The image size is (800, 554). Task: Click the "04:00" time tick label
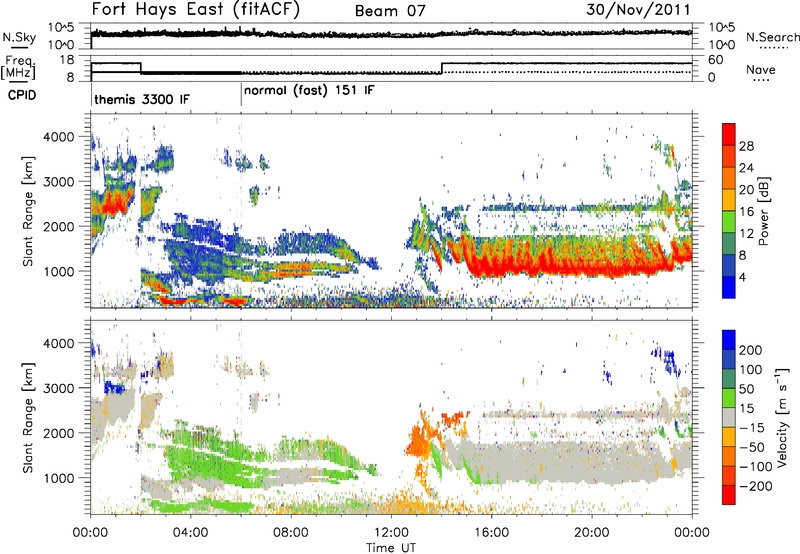tap(191, 533)
